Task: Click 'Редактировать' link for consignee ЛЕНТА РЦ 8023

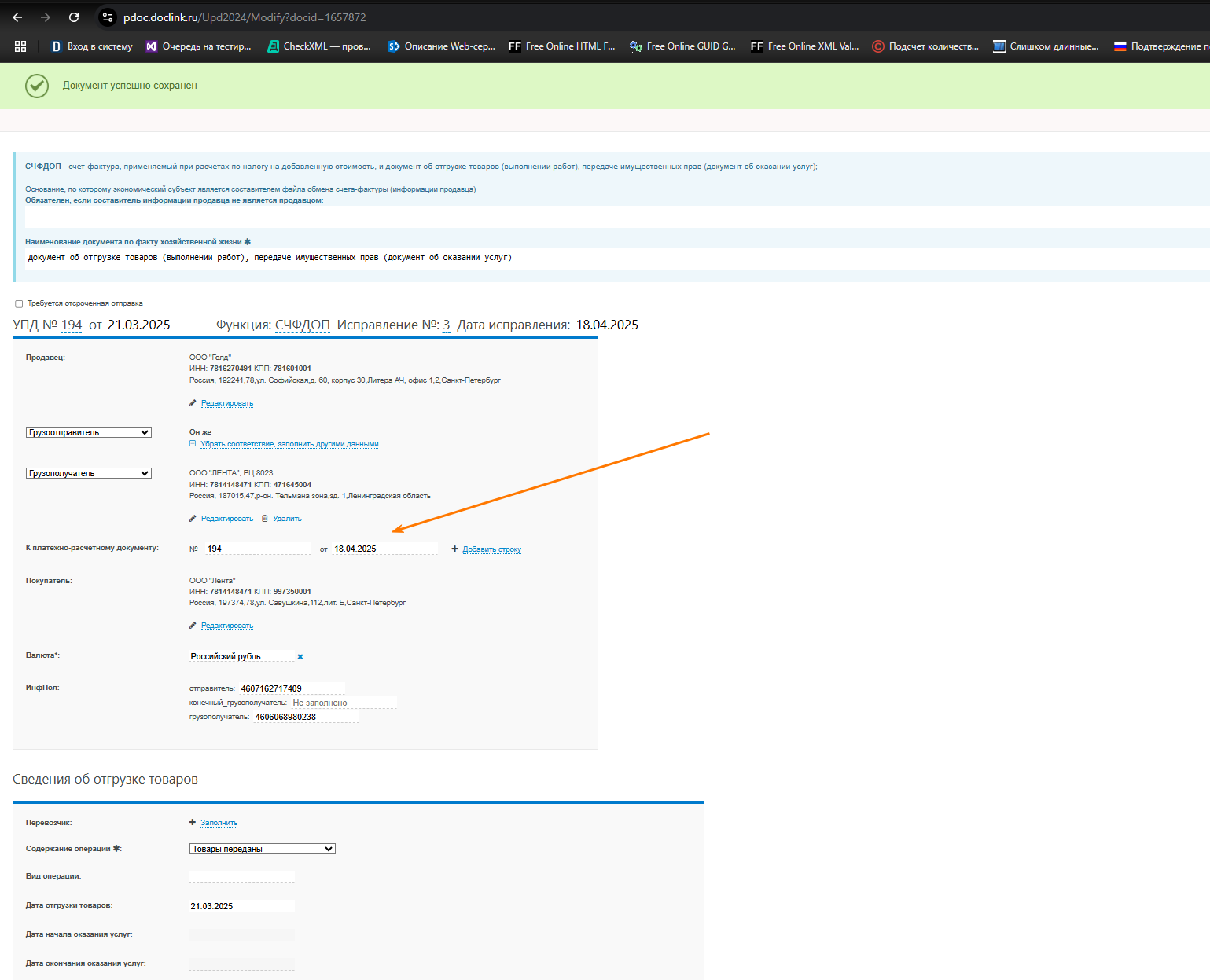Action: pyautogui.click(x=227, y=519)
